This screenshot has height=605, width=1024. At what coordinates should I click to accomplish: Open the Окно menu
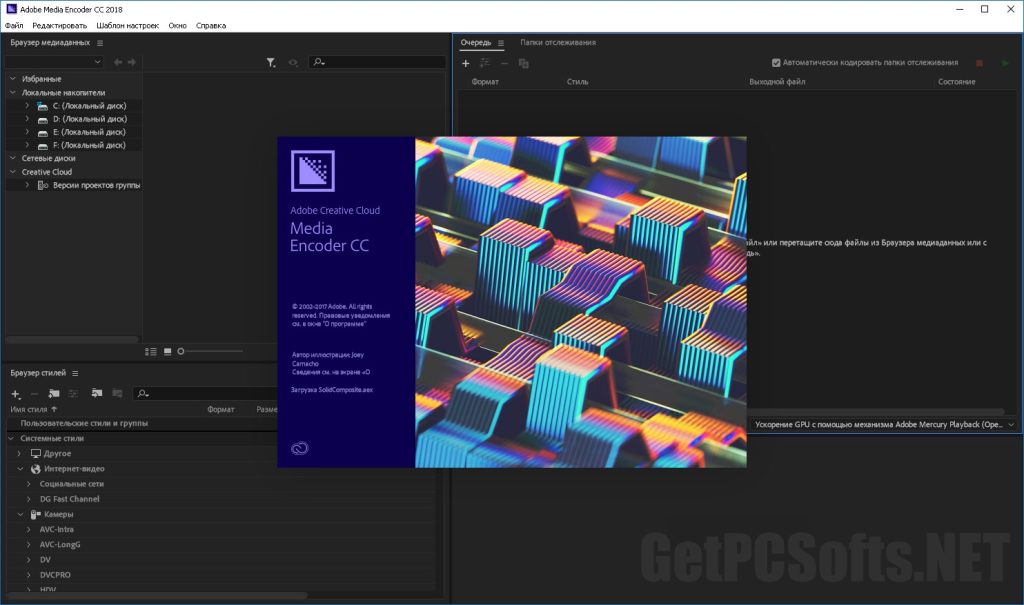(x=178, y=25)
